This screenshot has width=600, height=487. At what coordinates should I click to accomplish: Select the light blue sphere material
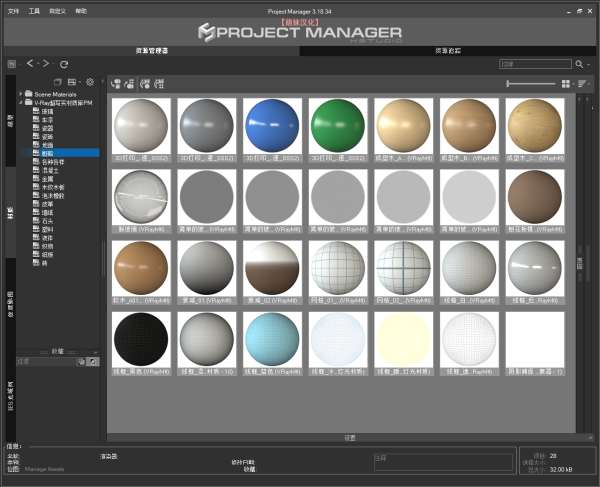tap(272, 339)
